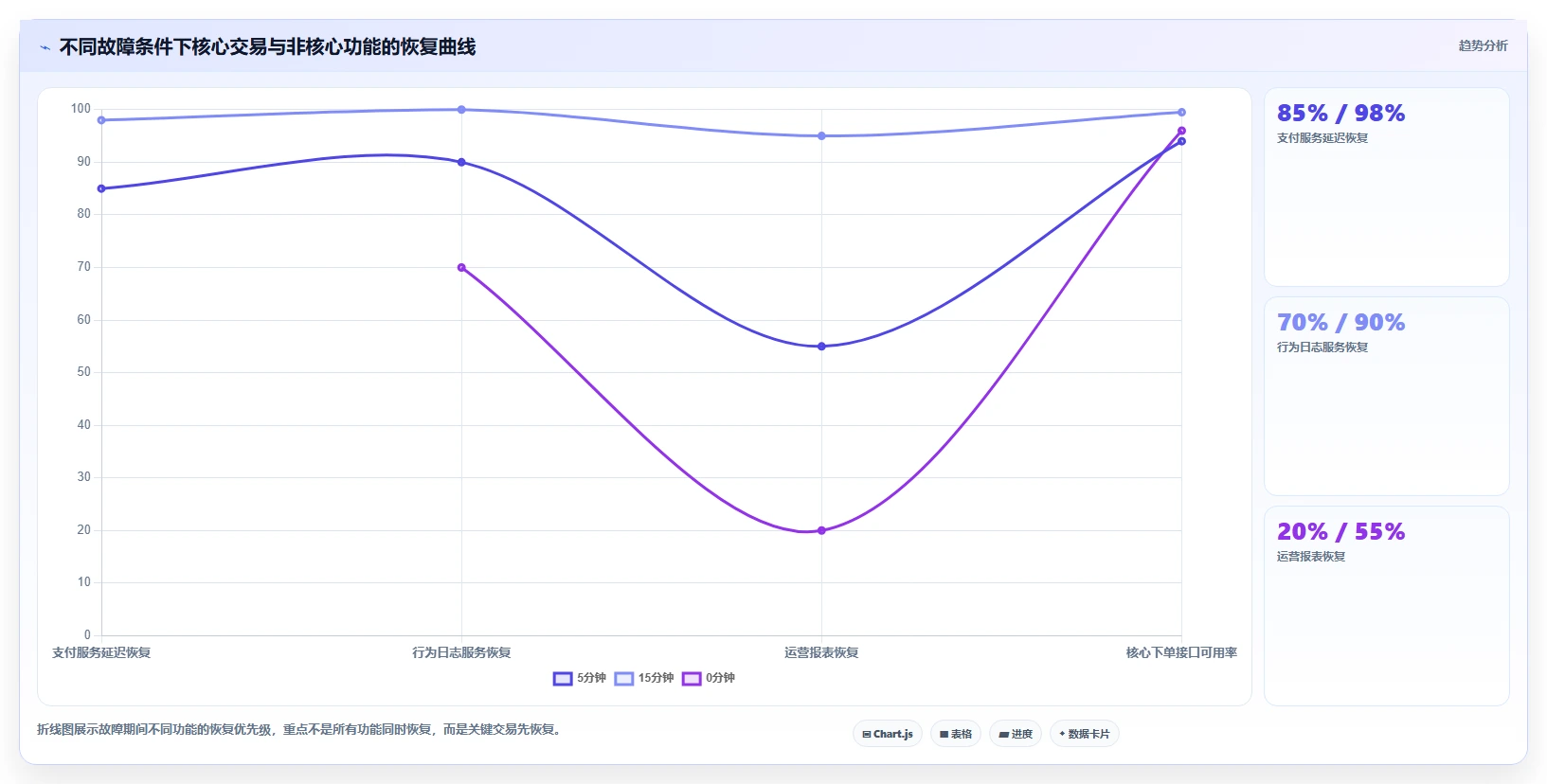Select the Chart.js tag
1547x784 pixels.
[x=888, y=734]
